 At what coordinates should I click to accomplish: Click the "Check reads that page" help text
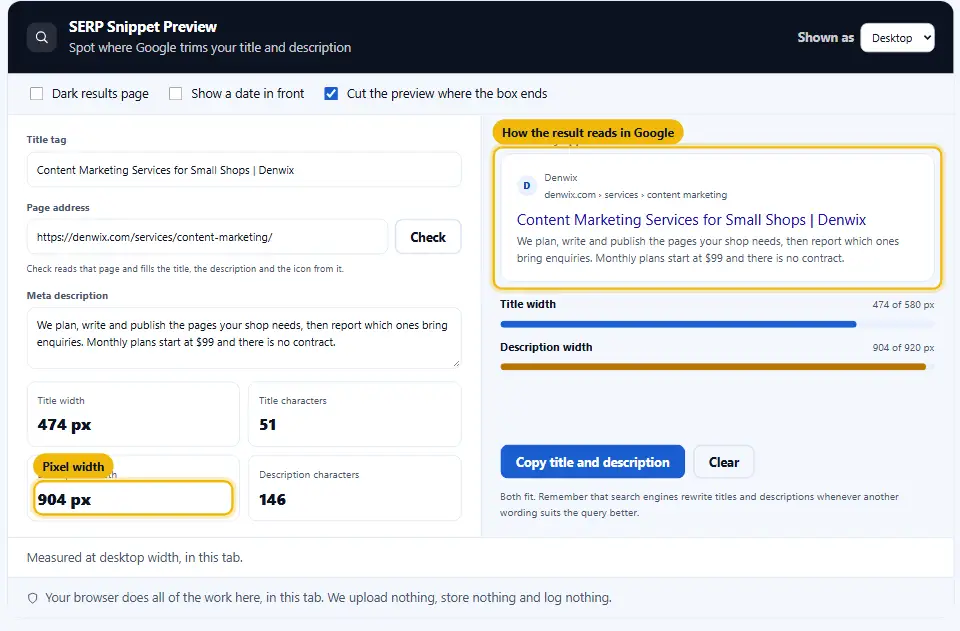point(185,269)
